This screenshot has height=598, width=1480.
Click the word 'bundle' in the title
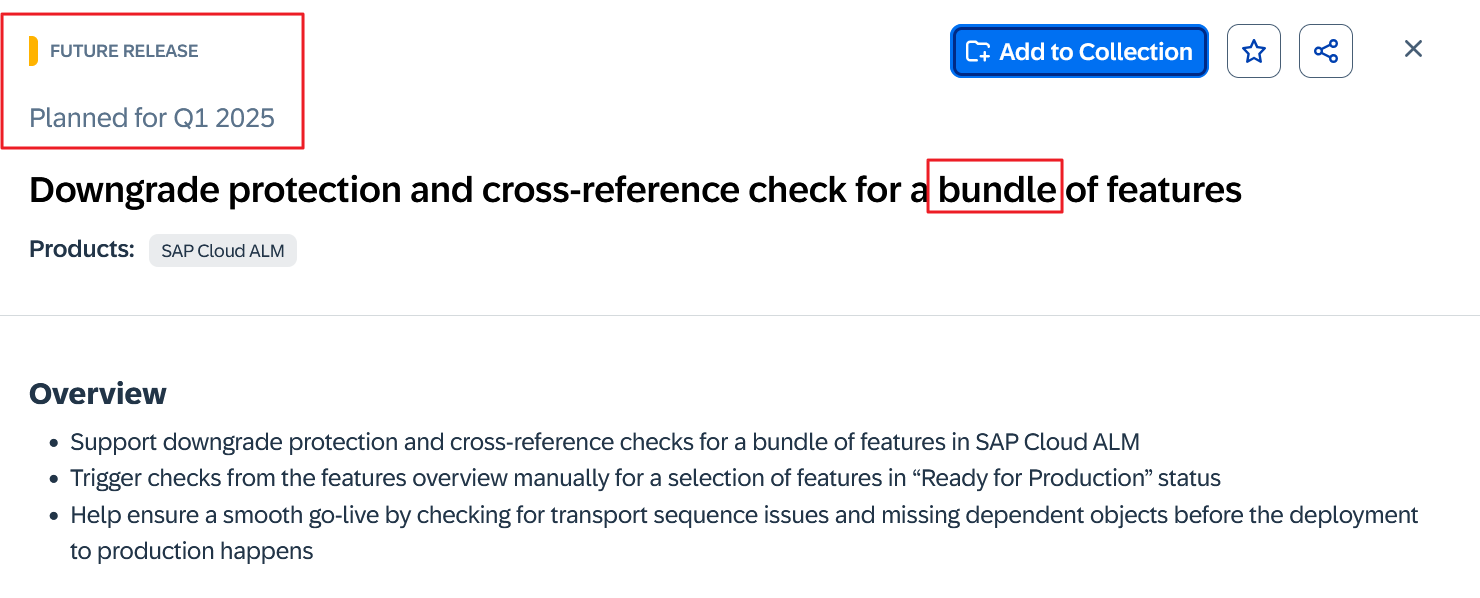[x=995, y=189]
